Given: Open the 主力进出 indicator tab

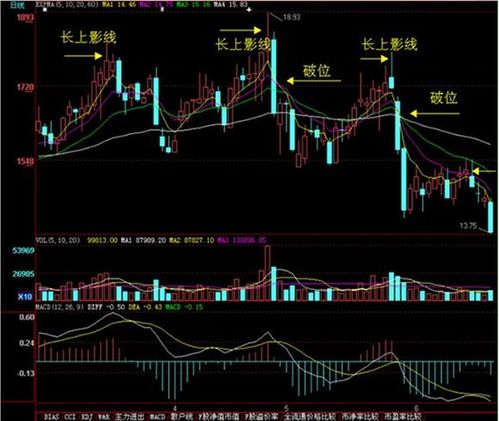Looking at the screenshot, I should click(130, 417).
